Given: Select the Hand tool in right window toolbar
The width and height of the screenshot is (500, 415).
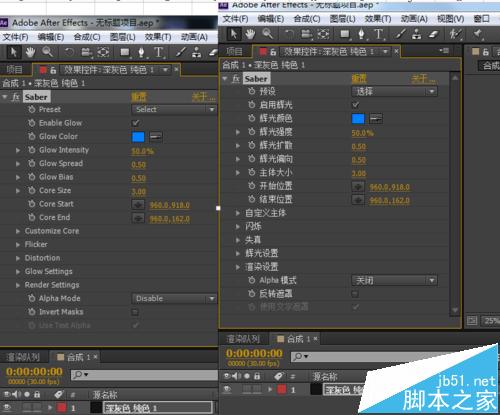Looking at the screenshot, I should pos(250,34).
